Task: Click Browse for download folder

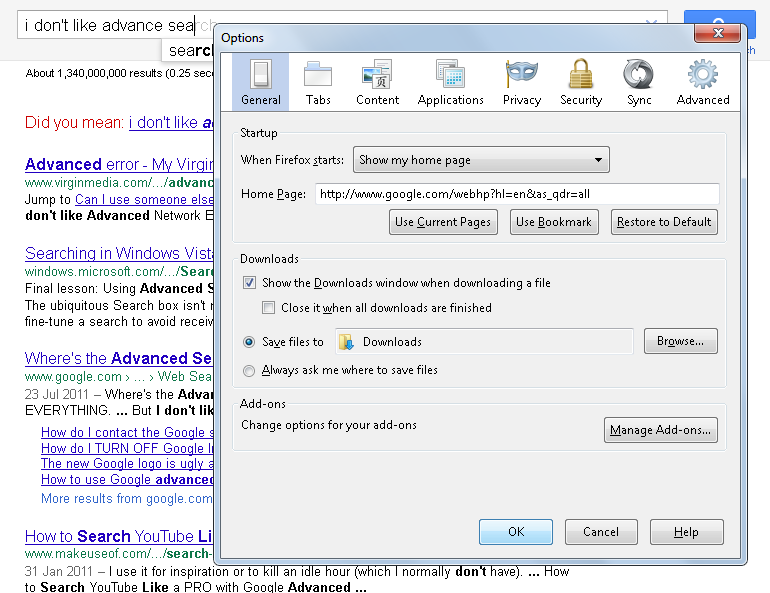Action: click(x=681, y=341)
